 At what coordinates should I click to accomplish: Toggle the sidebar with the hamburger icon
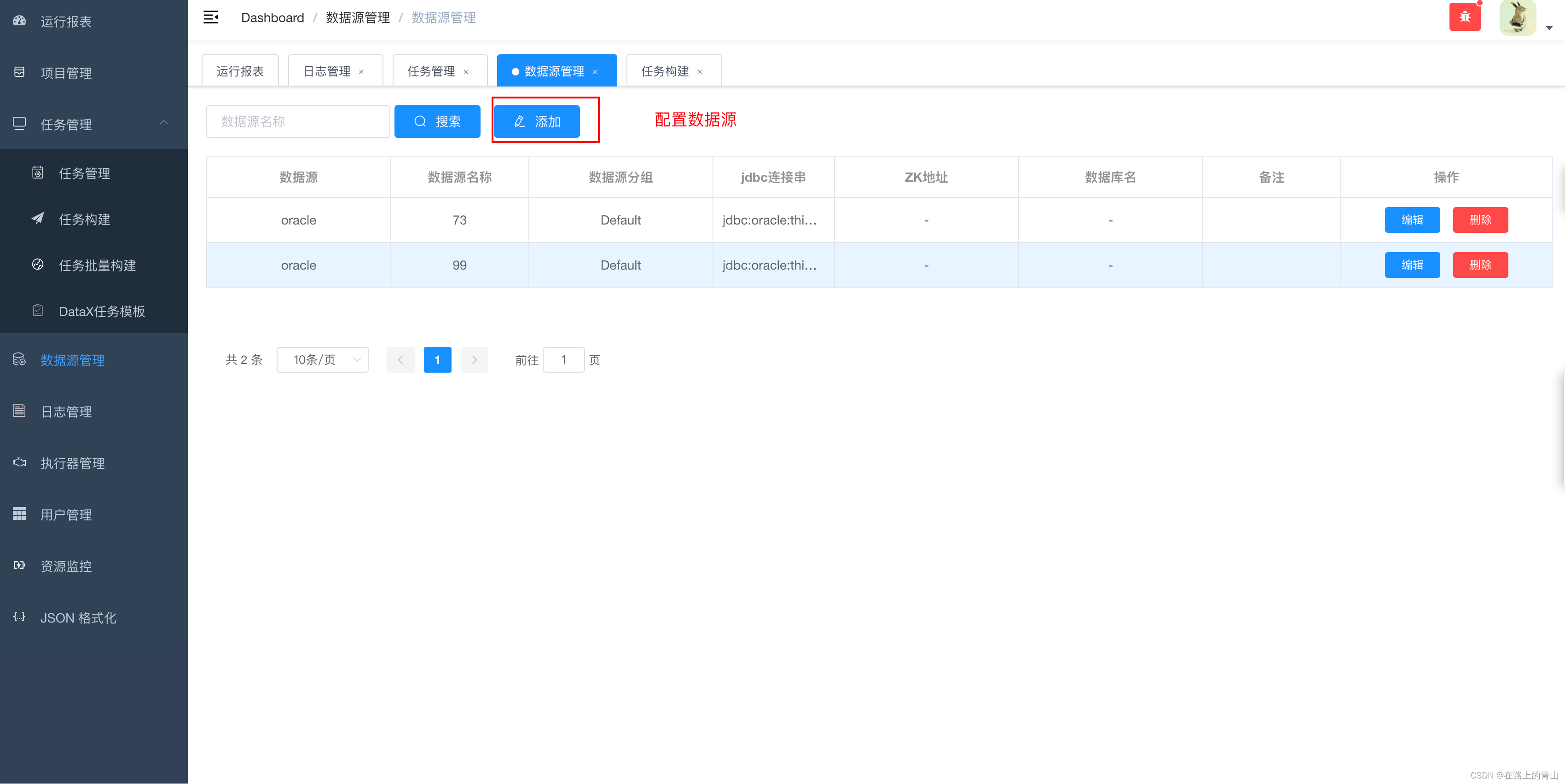point(210,17)
